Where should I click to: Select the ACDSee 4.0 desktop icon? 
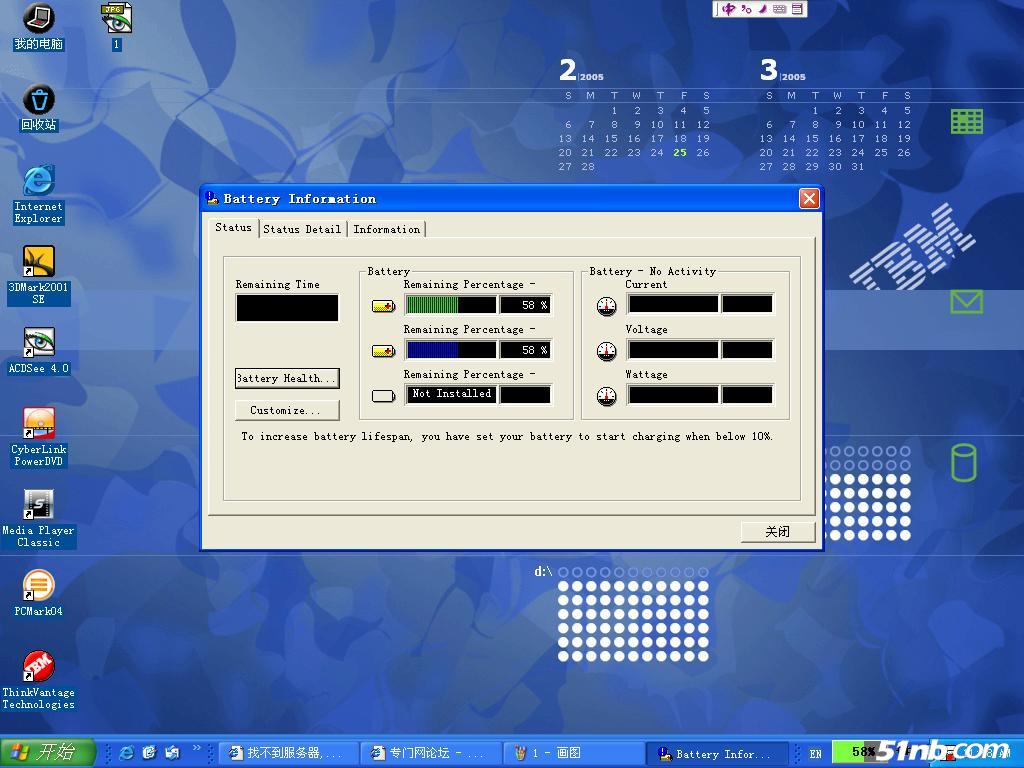point(38,343)
